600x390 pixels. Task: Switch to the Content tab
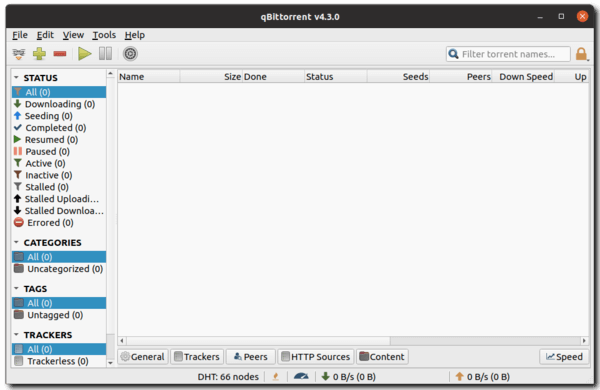point(382,357)
